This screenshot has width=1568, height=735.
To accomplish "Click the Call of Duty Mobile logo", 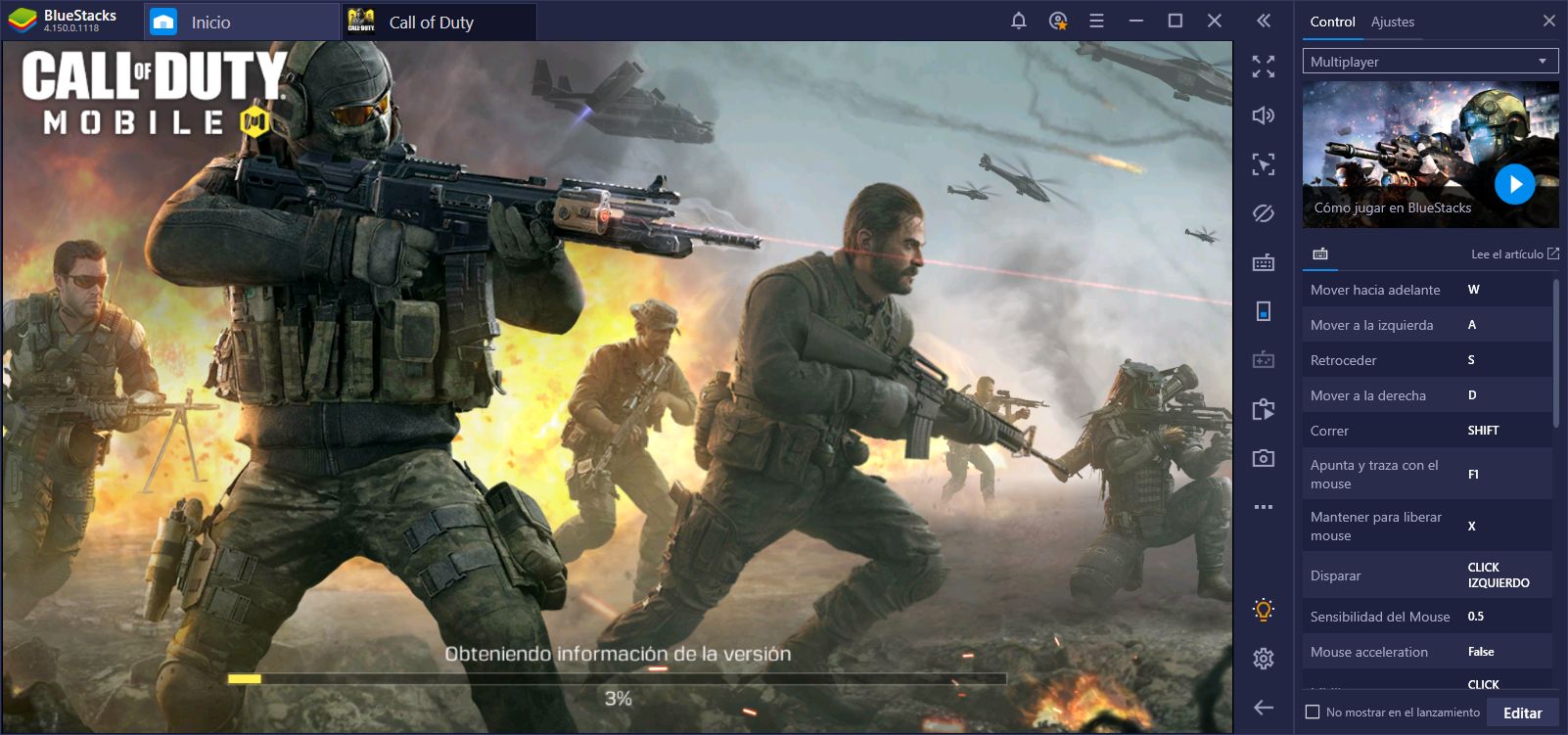I will tap(154, 93).
